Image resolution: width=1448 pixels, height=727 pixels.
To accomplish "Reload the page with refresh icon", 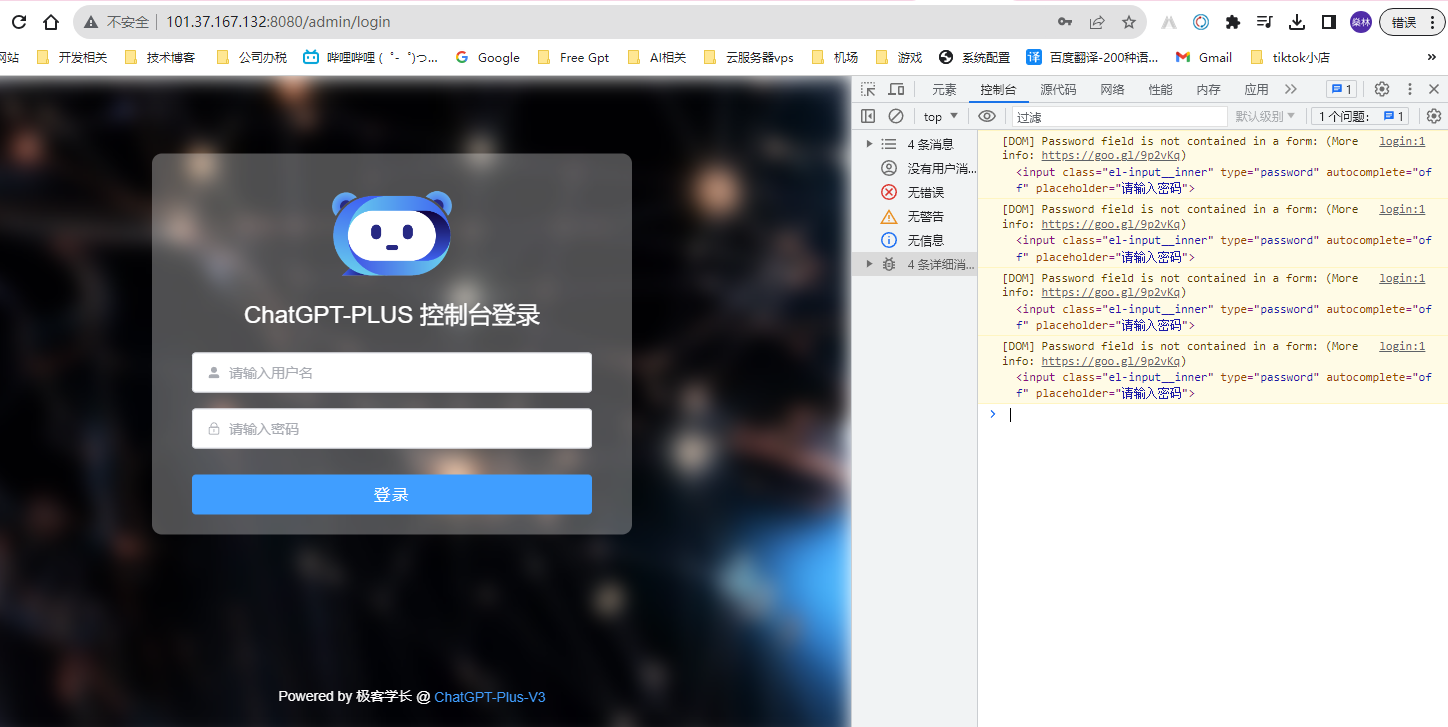I will pyautogui.click(x=18, y=21).
